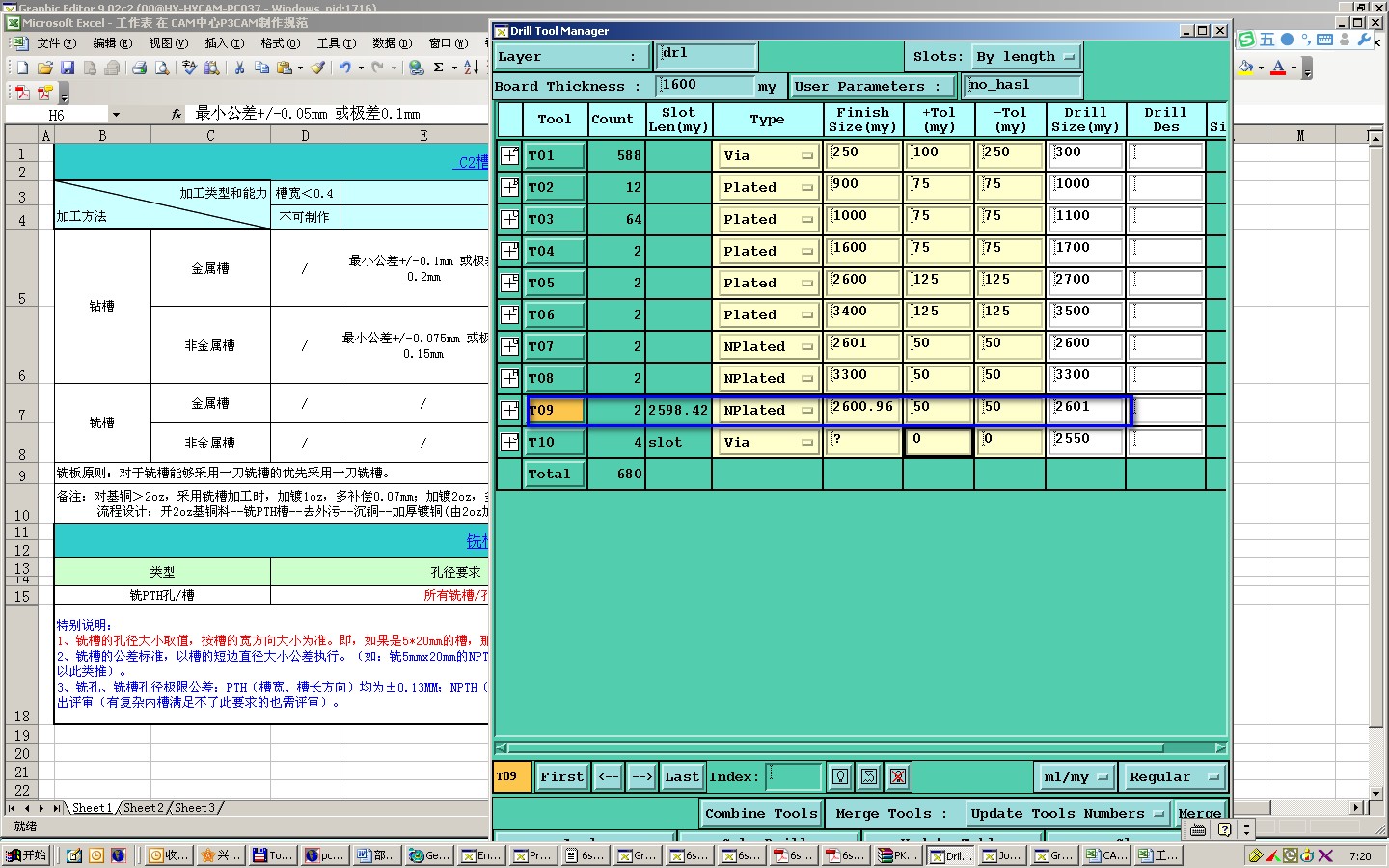This screenshot has width=1389, height=868.
Task: Click the Undo arrow icon in Excel
Action: tap(344, 68)
